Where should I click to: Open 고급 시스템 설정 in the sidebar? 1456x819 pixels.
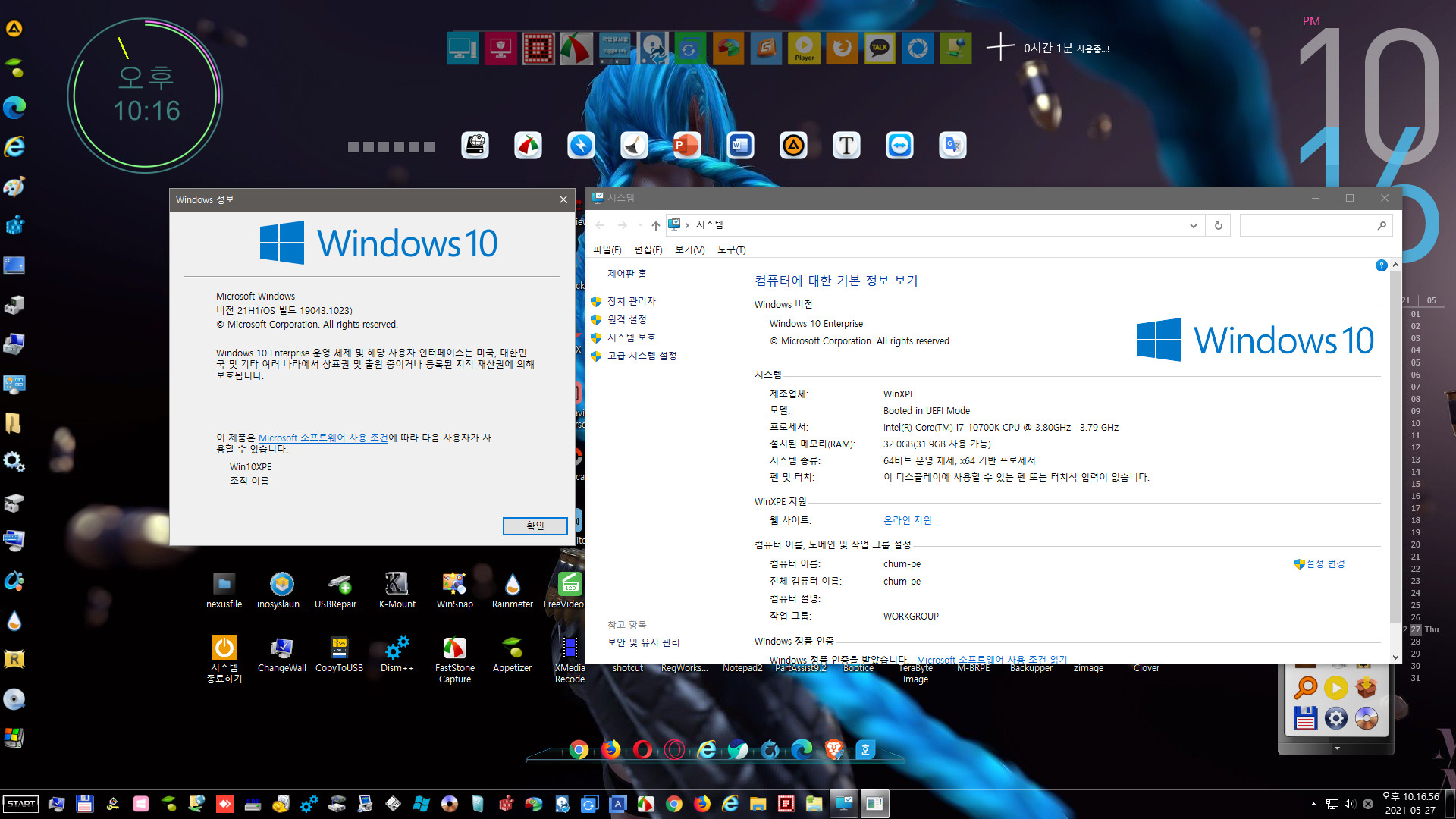[642, 356]
